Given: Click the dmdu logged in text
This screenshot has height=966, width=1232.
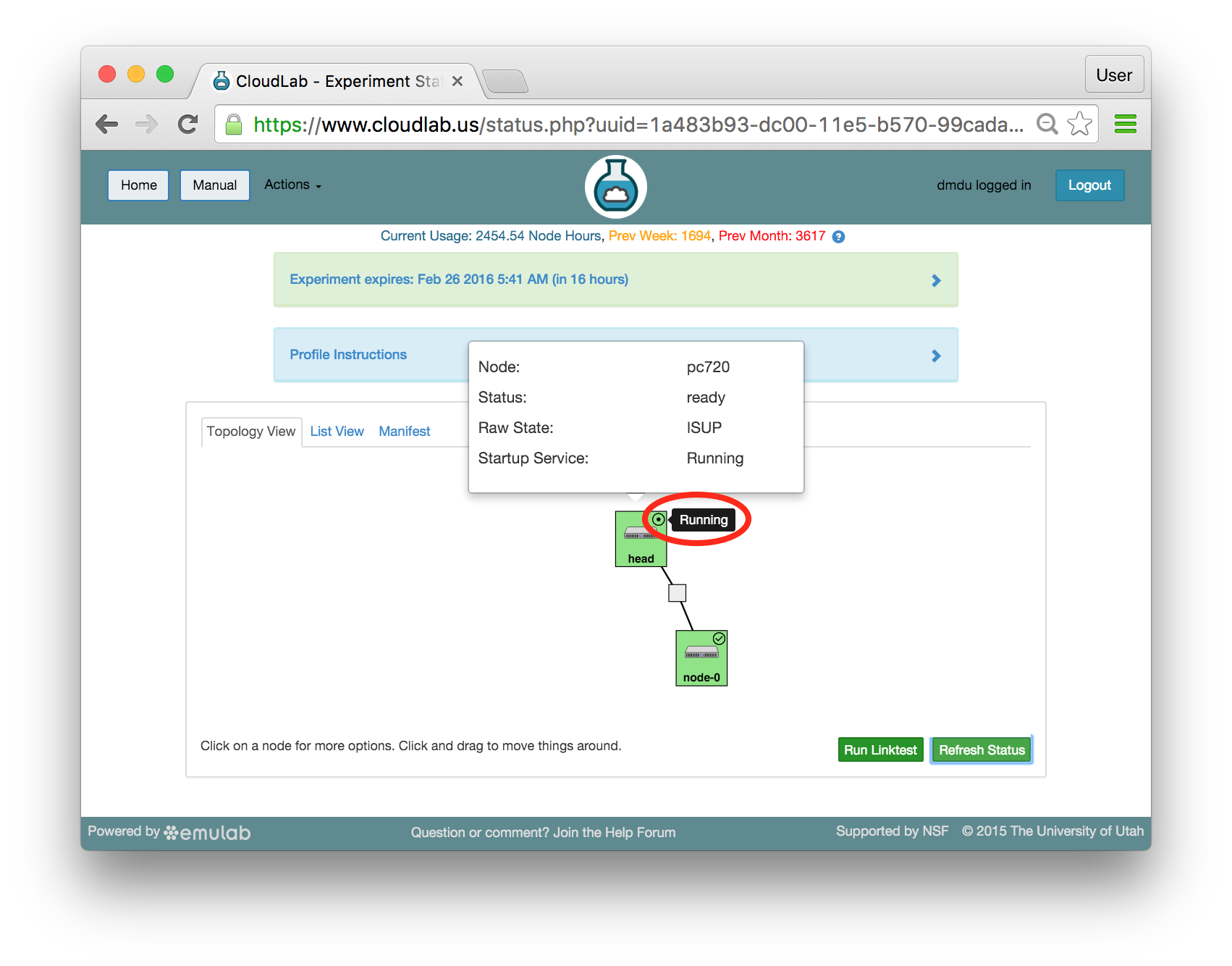Looking at the screenshot, I should coord(984,185).
